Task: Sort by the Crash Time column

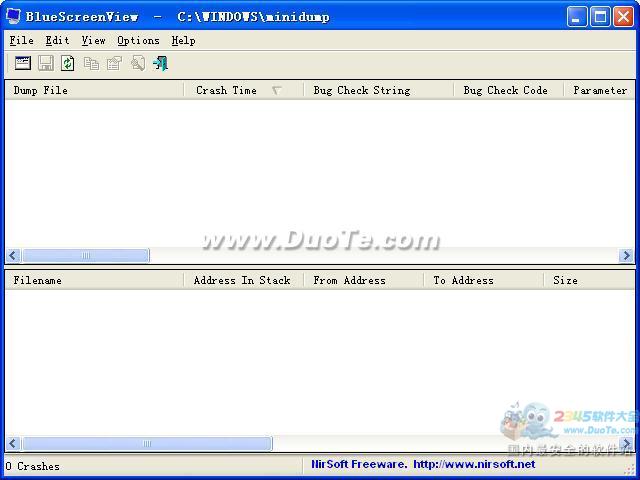Action: click(x=226, y=90)
